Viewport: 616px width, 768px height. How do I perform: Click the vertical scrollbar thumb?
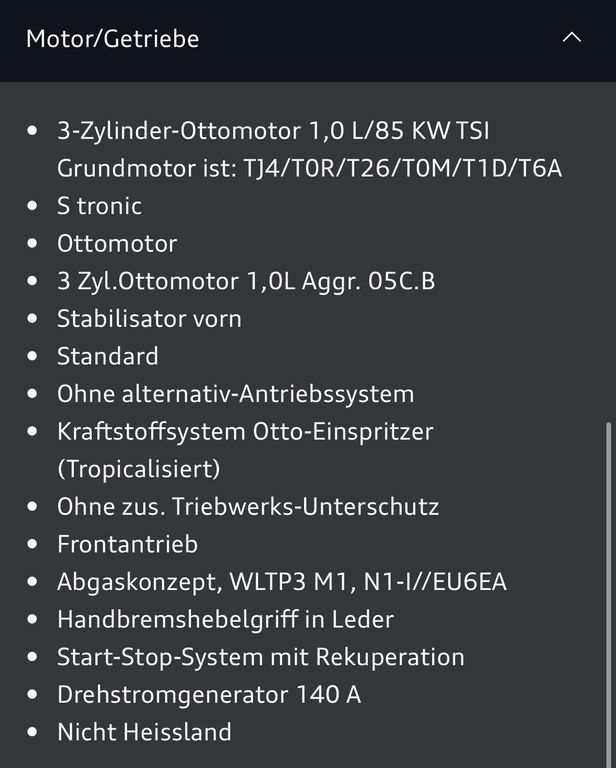tap(608, 594)
